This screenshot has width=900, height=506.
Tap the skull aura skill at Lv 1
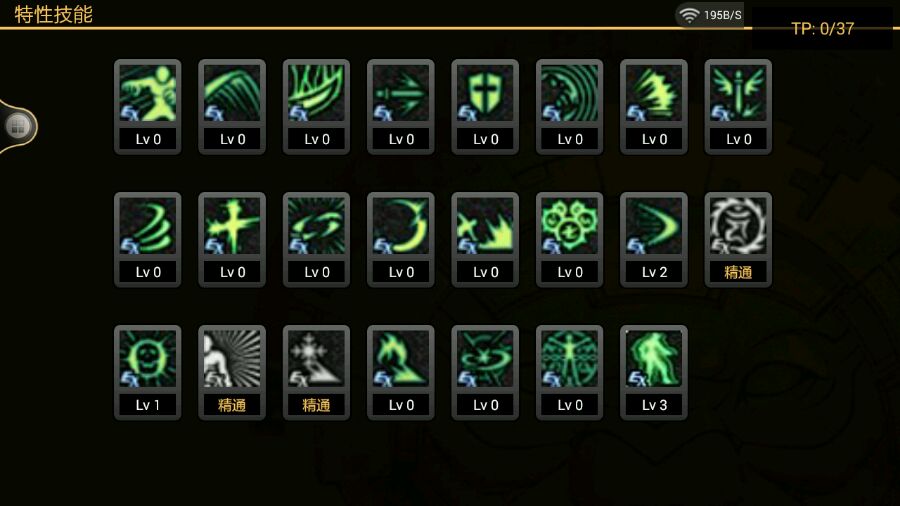[x=148, y=373]
